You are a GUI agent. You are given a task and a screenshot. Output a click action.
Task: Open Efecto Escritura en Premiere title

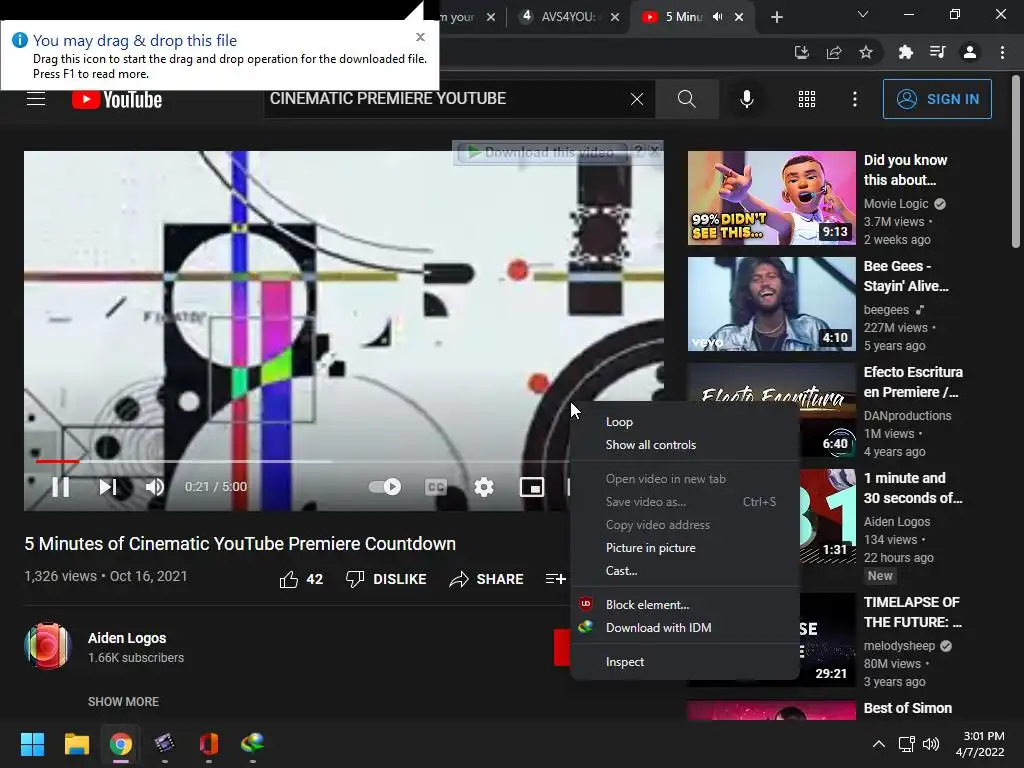(x=913, y=382)
